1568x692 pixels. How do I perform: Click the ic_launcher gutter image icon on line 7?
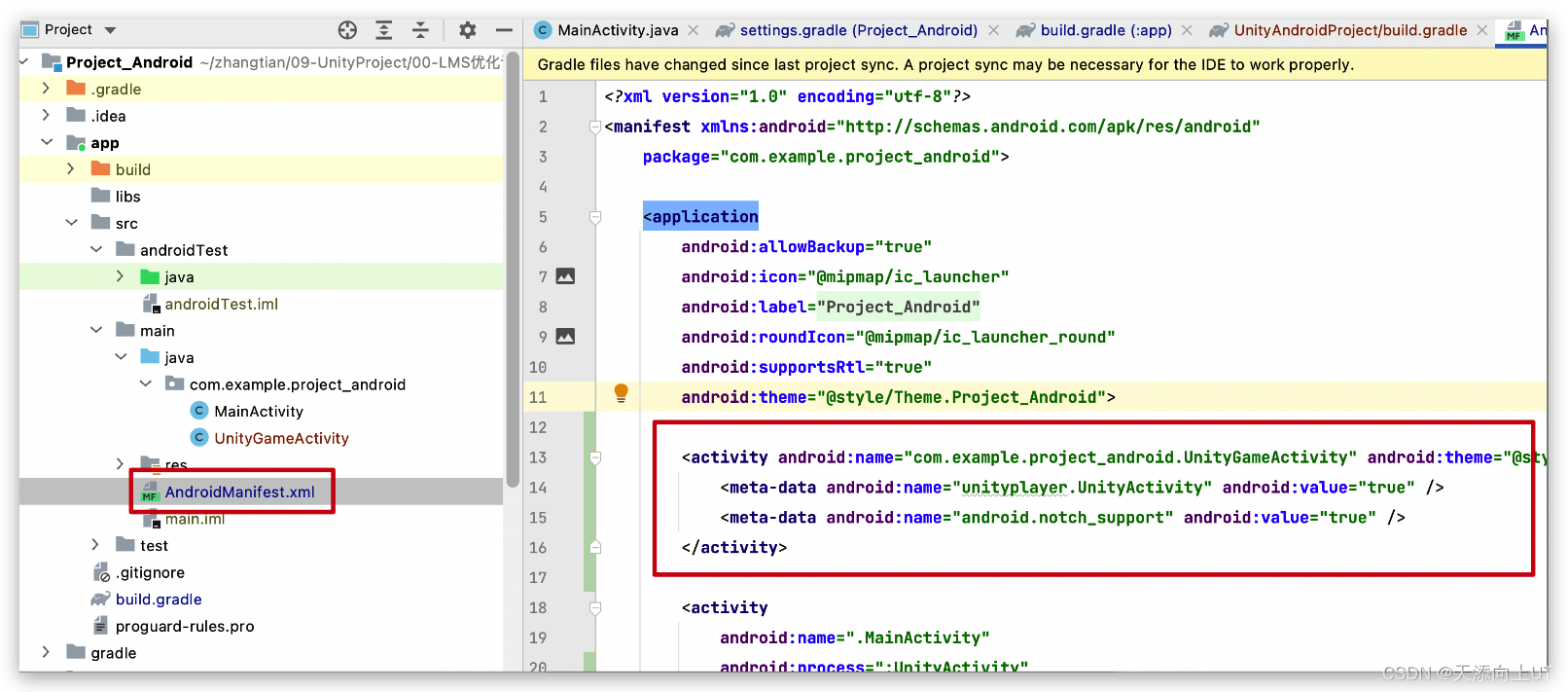click(565, 276)
